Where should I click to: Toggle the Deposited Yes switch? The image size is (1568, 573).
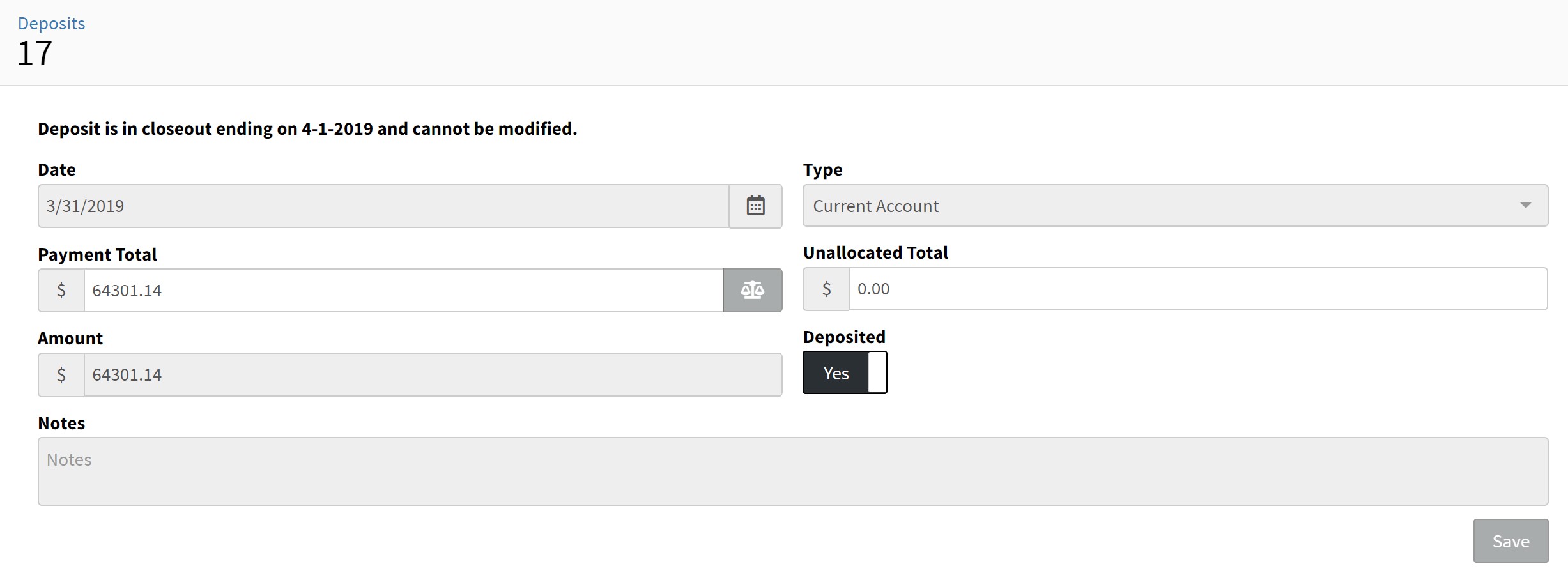pyautogui.click(x=844, y=372)
